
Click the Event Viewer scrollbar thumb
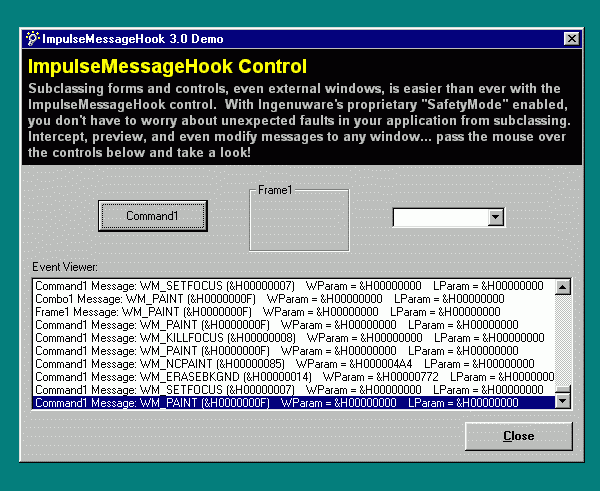[x=562, y=389]
